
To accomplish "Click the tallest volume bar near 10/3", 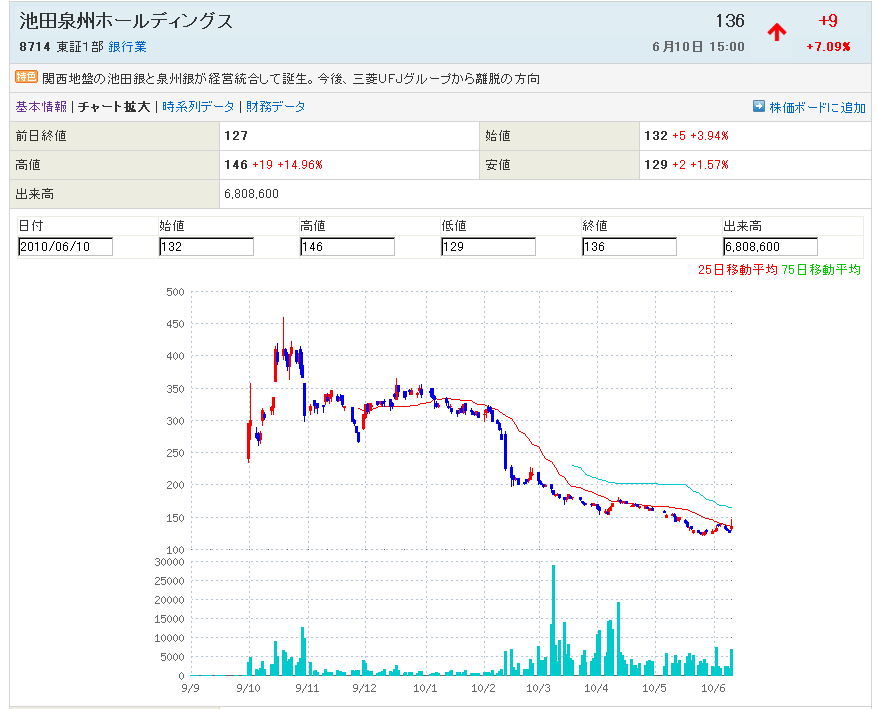I will click(x=553, y=620).
